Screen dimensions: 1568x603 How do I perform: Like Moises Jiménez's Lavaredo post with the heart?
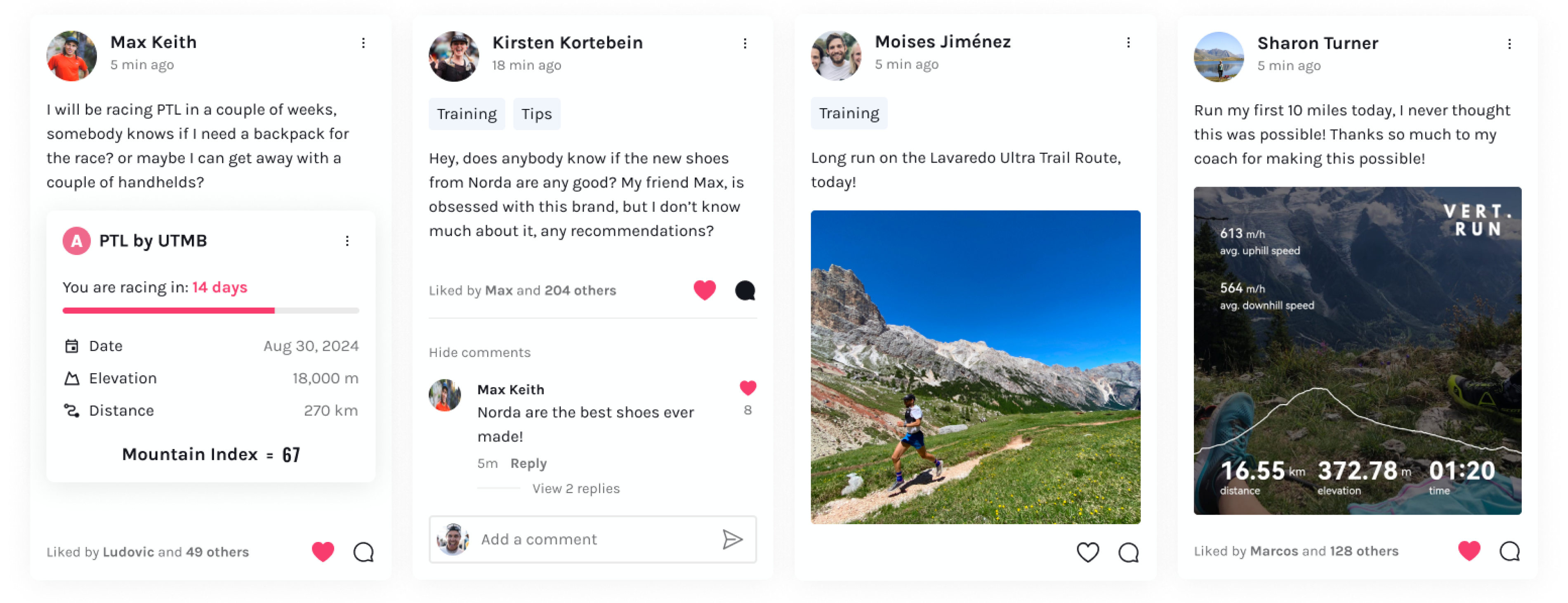(1088, 552)
